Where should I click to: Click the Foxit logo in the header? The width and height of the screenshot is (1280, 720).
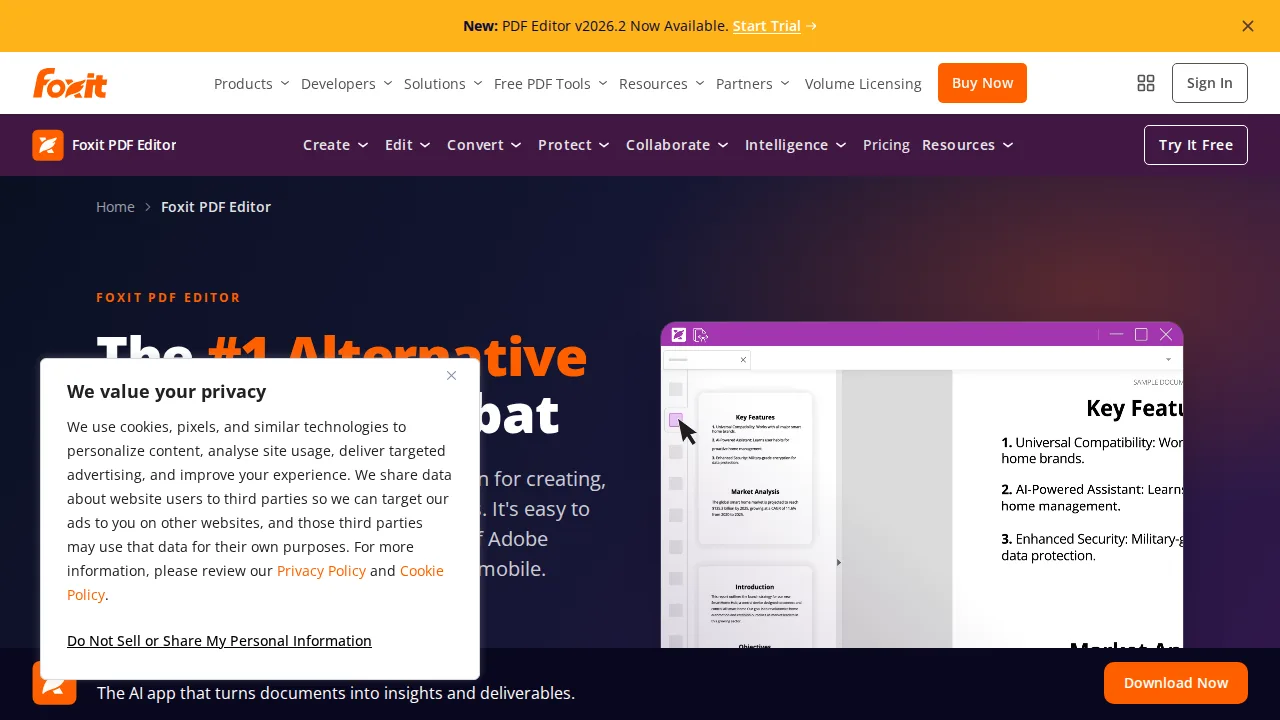[70, 83]
